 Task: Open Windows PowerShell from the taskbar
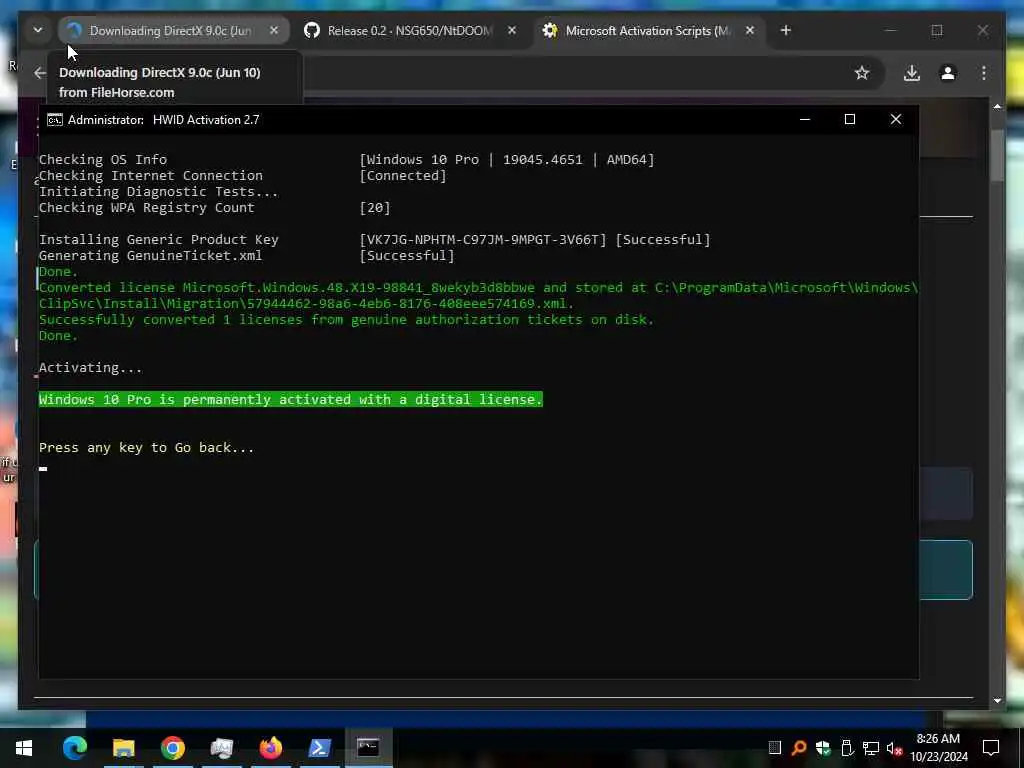pyautogui.click(x=319, y=748)
